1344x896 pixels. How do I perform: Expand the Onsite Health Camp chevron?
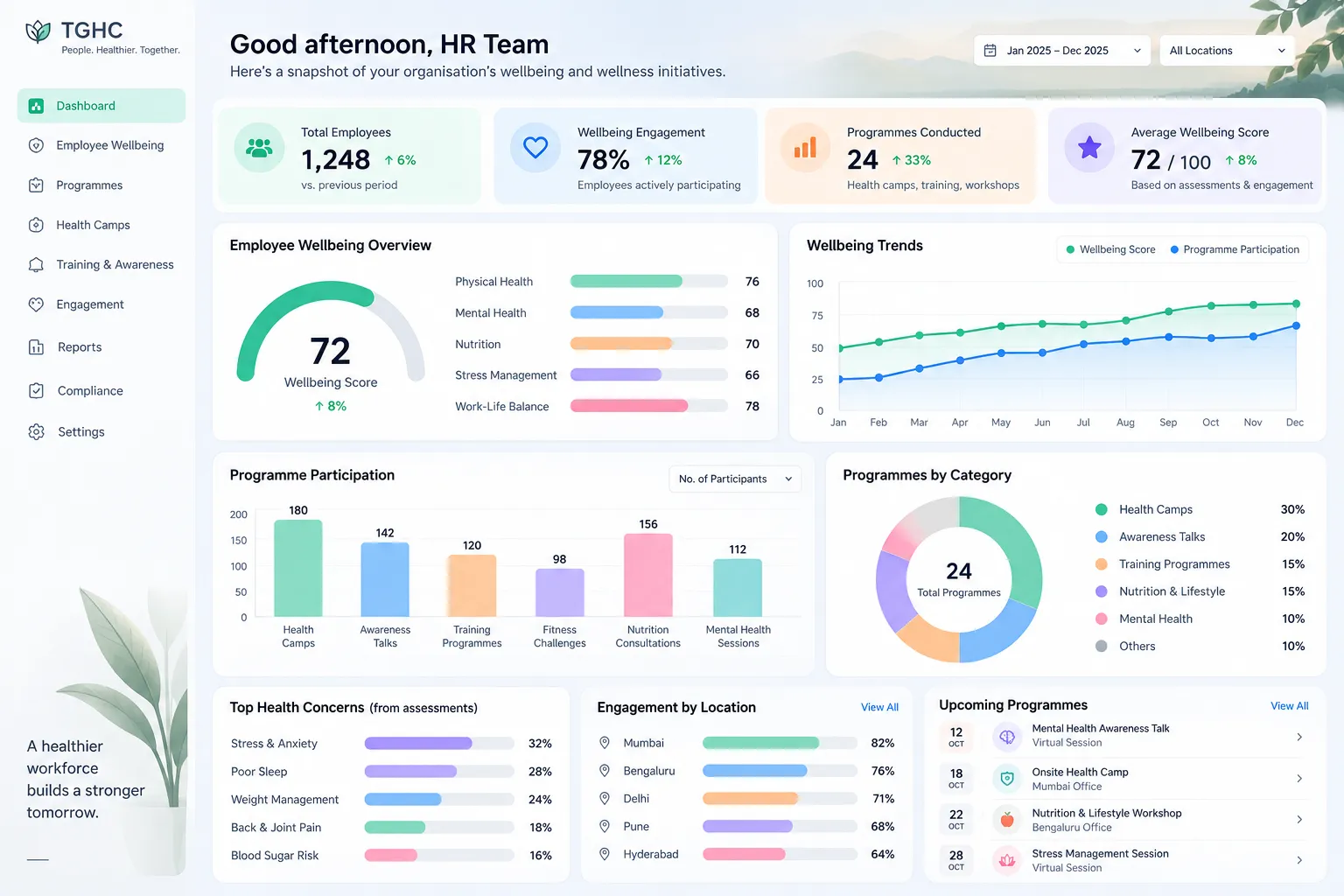pyautogui.click(x=1299, y=779)
